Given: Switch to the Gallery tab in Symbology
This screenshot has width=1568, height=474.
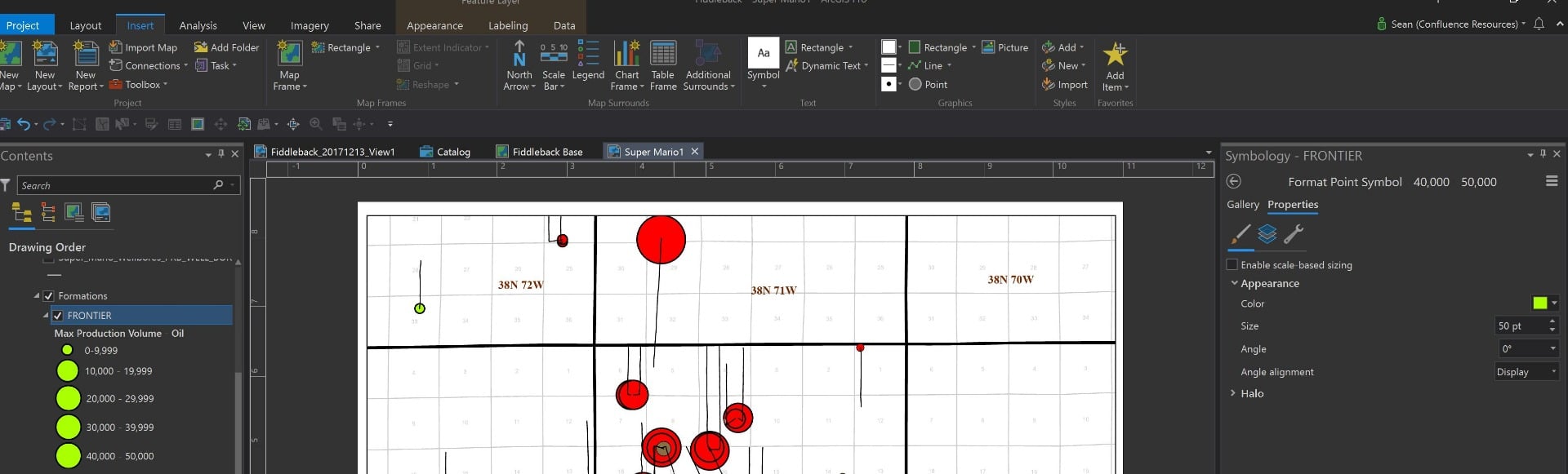Looking at the screenshot, I should (x=1242, y=204).
